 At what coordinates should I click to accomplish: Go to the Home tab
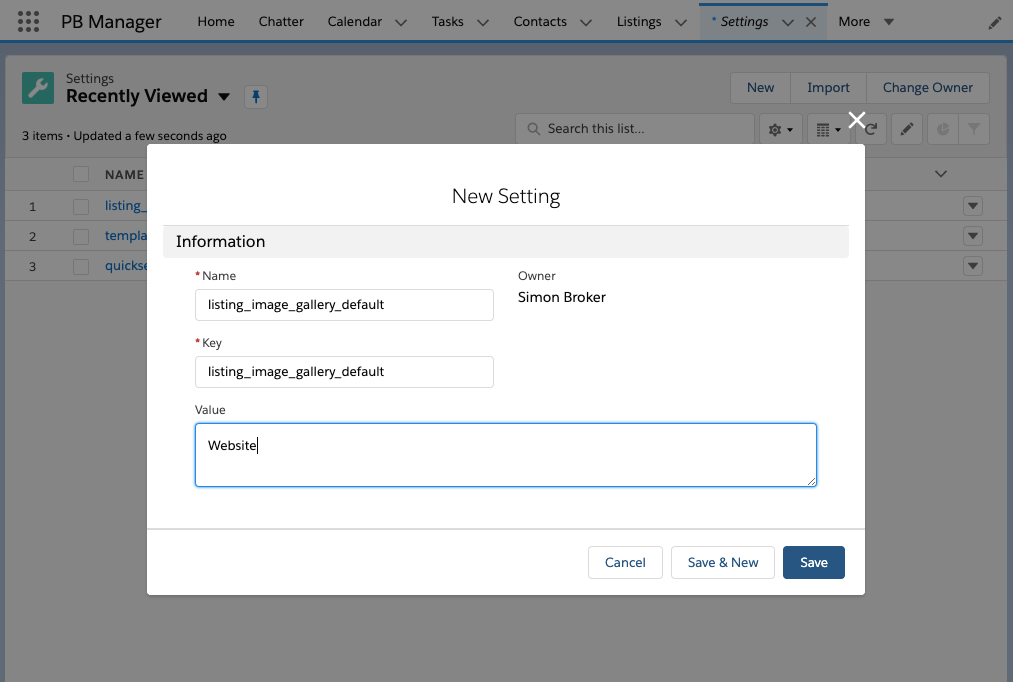pyautogui.click(x=216, y=22)
